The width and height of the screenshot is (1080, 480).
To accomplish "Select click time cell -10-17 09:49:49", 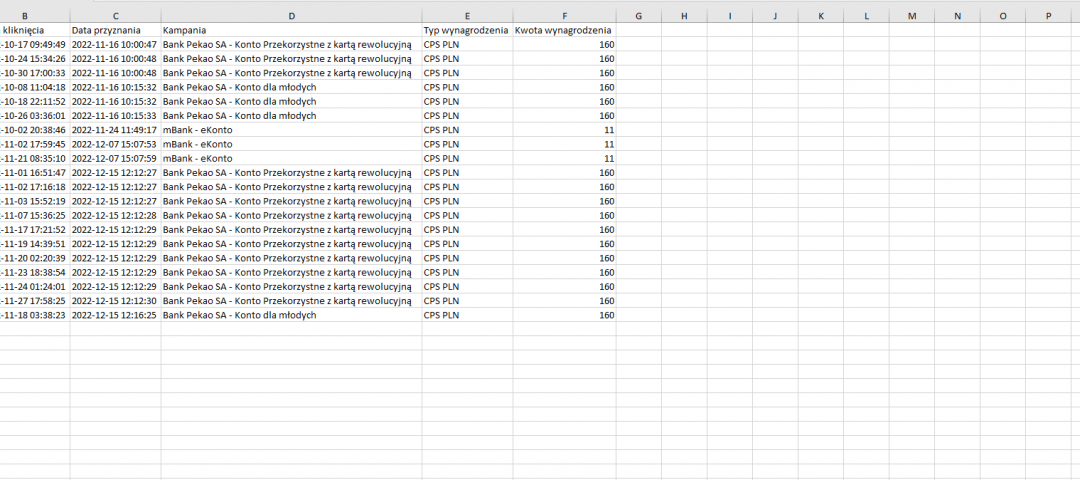I will [35, 45].
